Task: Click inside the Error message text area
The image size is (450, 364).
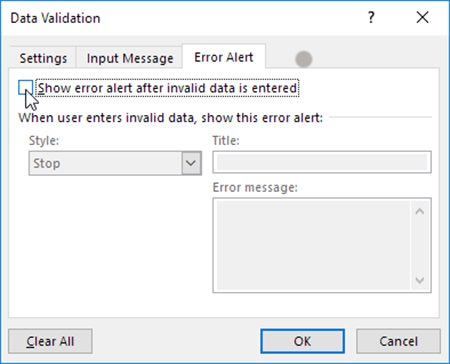Action: tap(313, 245)
